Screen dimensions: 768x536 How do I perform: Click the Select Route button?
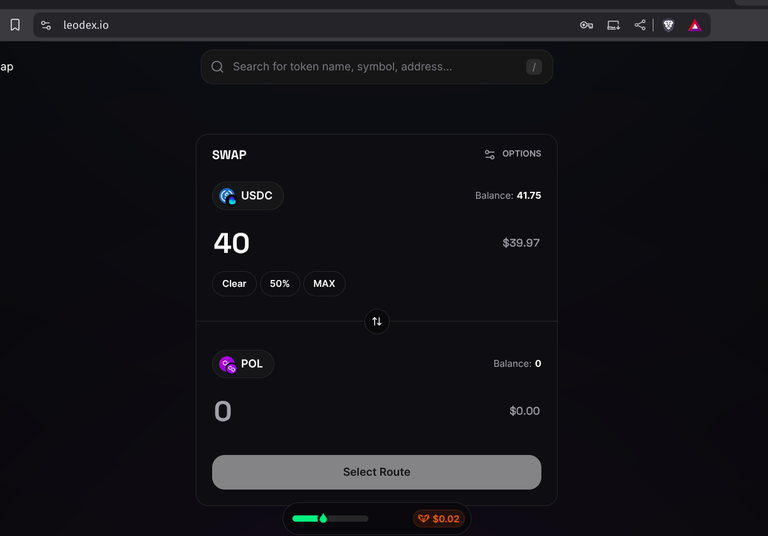click(x=377, y=472)
